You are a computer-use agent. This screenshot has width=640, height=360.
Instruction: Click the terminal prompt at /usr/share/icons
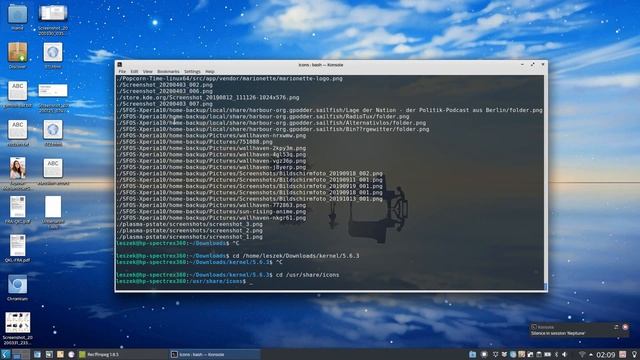click(181, 281)
